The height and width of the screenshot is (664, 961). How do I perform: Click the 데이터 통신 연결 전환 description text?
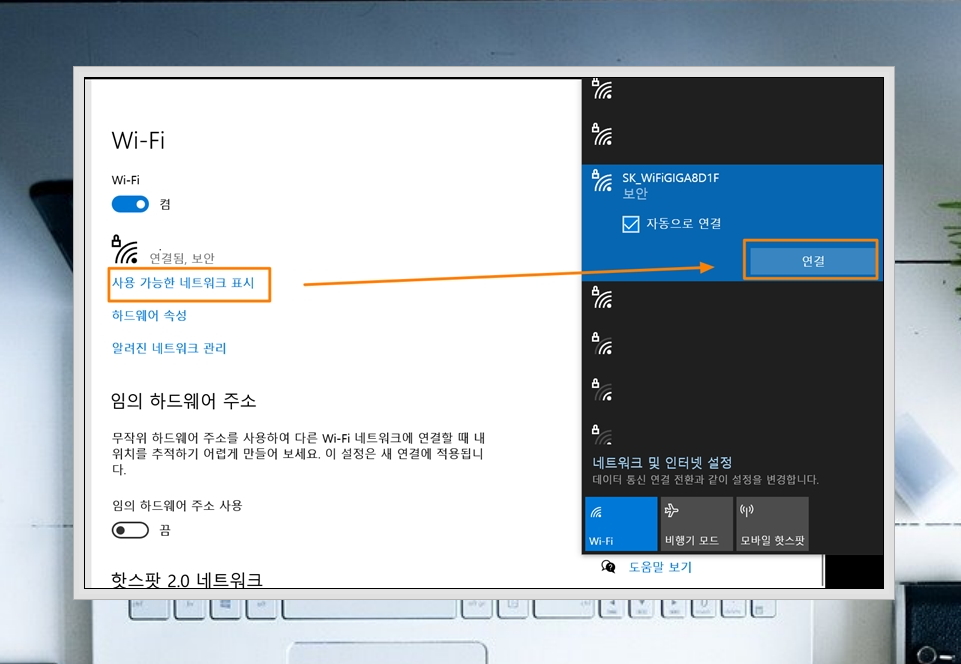tap(705, 479)
